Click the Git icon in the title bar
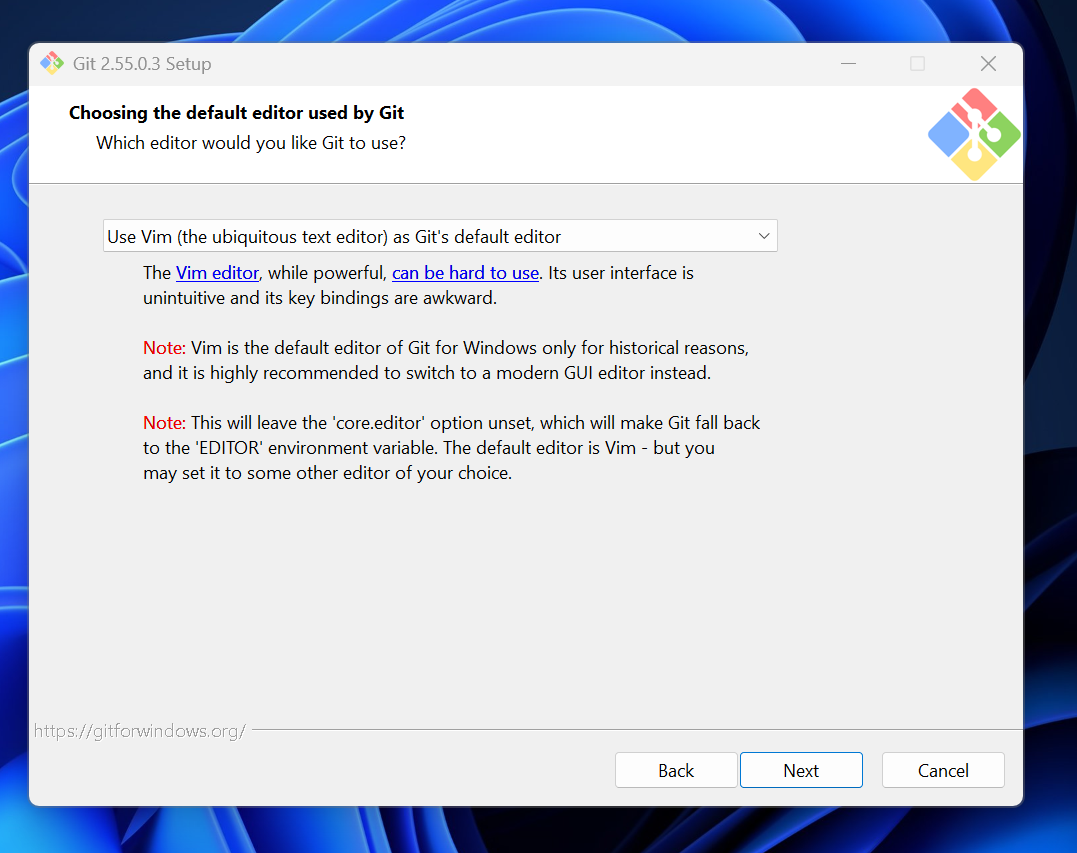Viewport: 1077px width, 853px height. [x=52, y=63]
